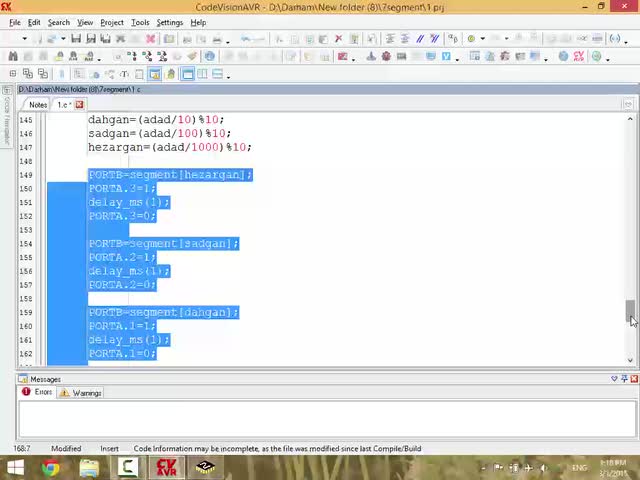
Task: Open the Print dropdown arrow
Action: click(228, 40)
